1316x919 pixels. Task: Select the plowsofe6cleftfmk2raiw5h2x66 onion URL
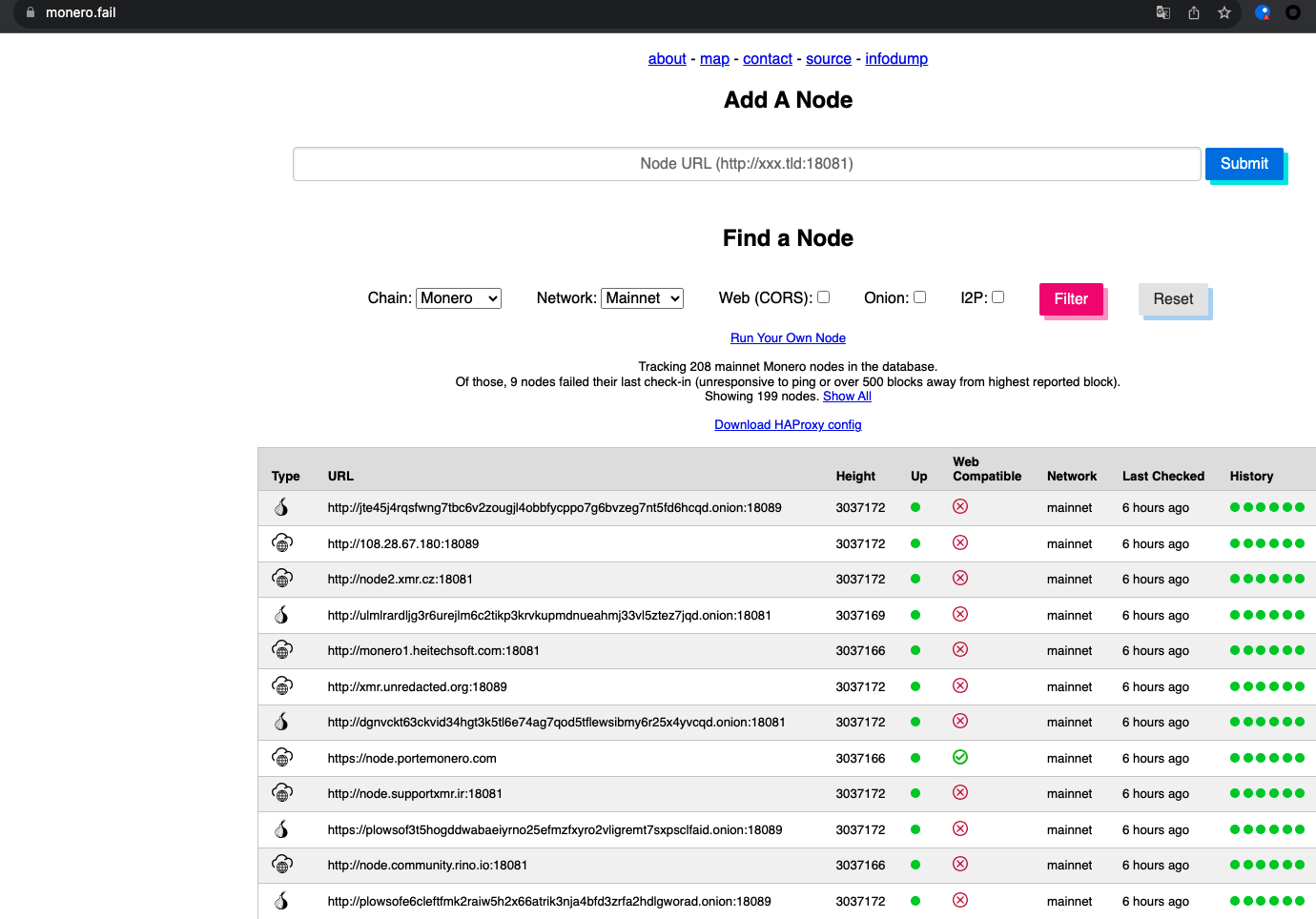pos(549,902)
